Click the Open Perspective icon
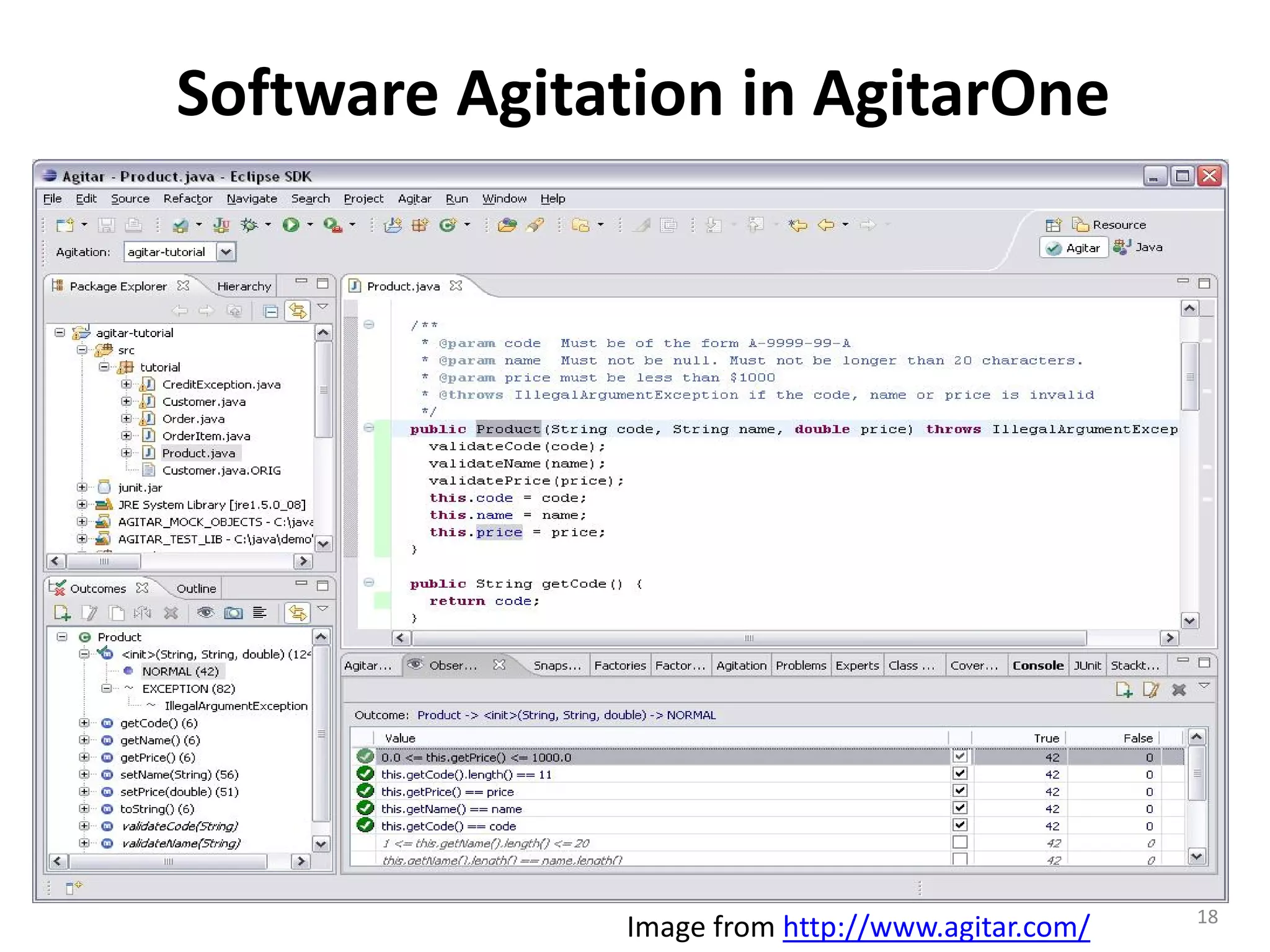The width and height of the screenshot is (1270, 952). point(1053,225)
